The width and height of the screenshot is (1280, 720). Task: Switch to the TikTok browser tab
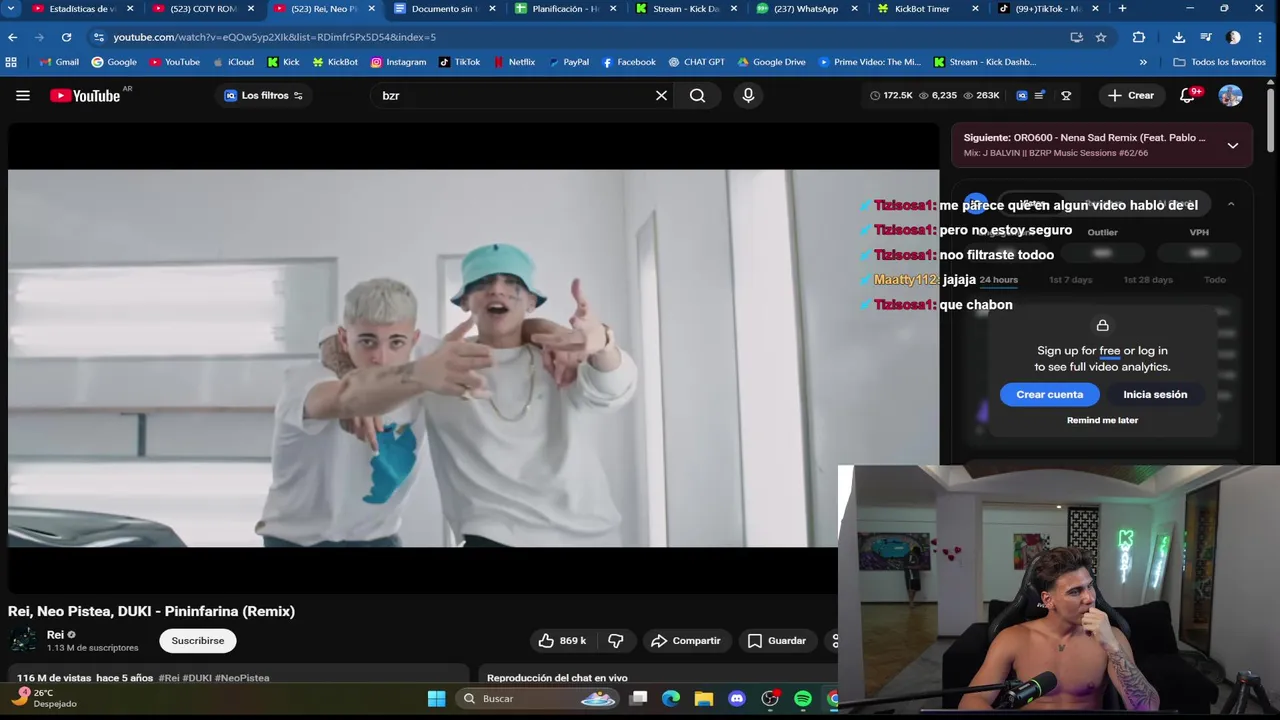pyautogui.click(x=1047, y=9)
